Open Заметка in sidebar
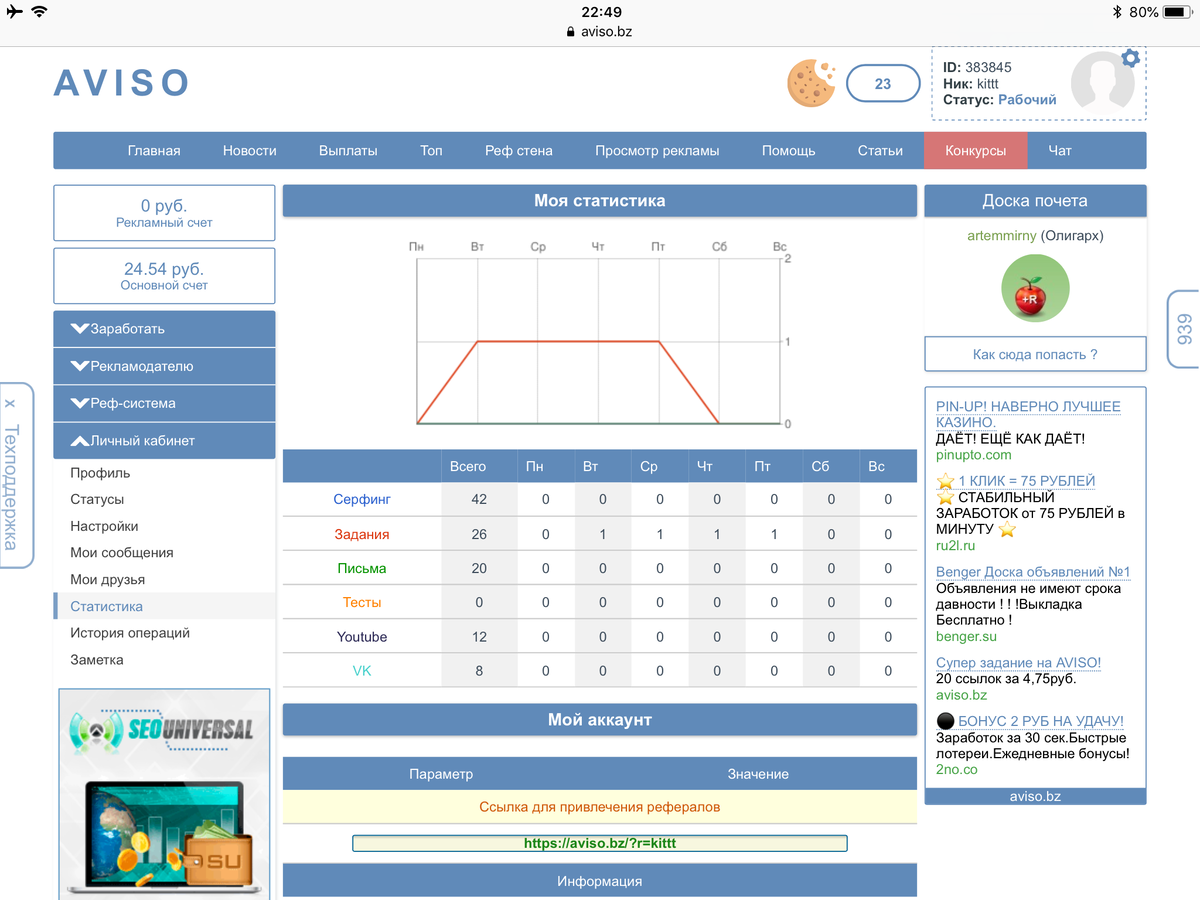Screen dimensions: 1200x900 97,660
